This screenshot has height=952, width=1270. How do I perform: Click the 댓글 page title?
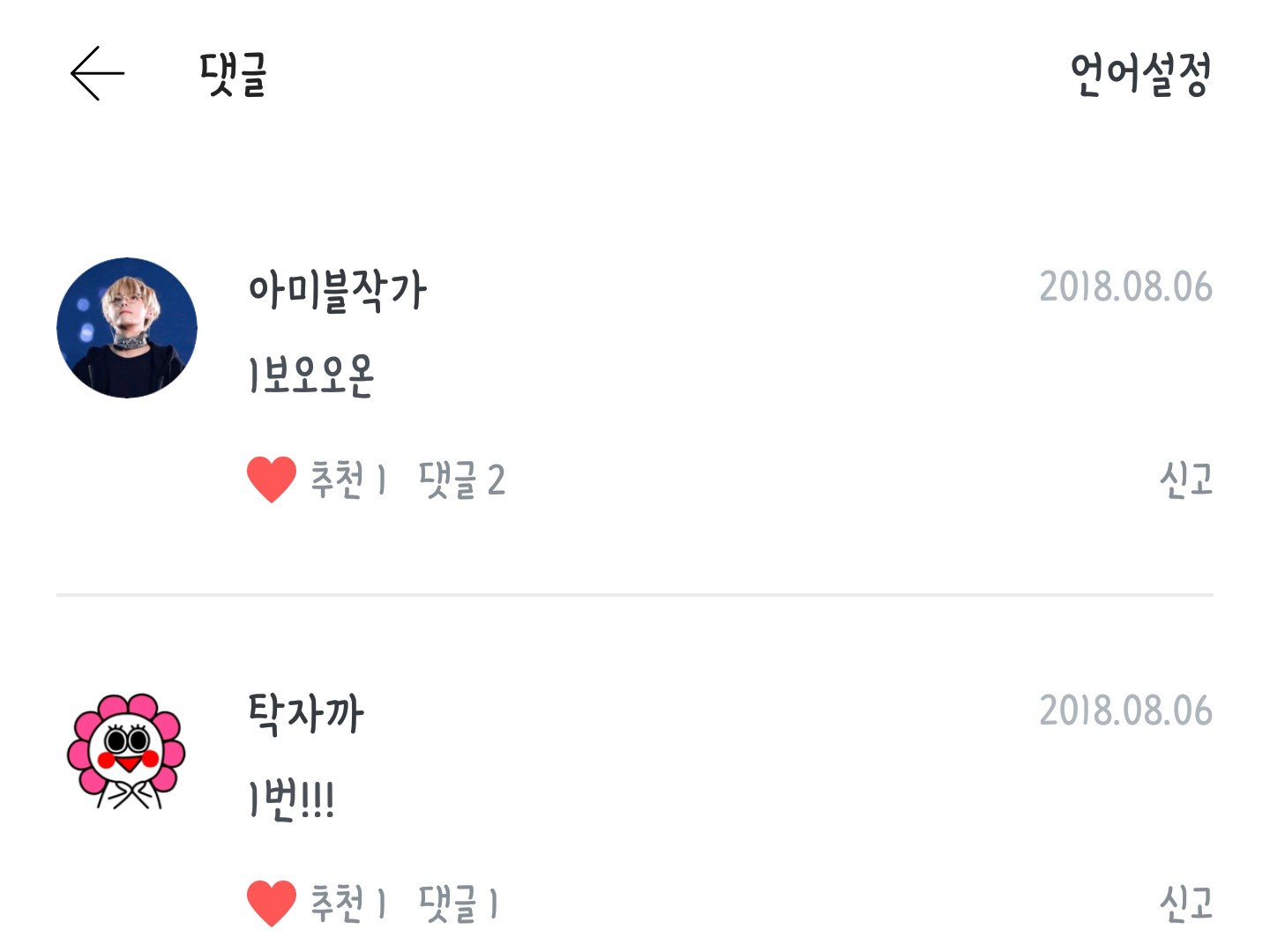point(233,74)
